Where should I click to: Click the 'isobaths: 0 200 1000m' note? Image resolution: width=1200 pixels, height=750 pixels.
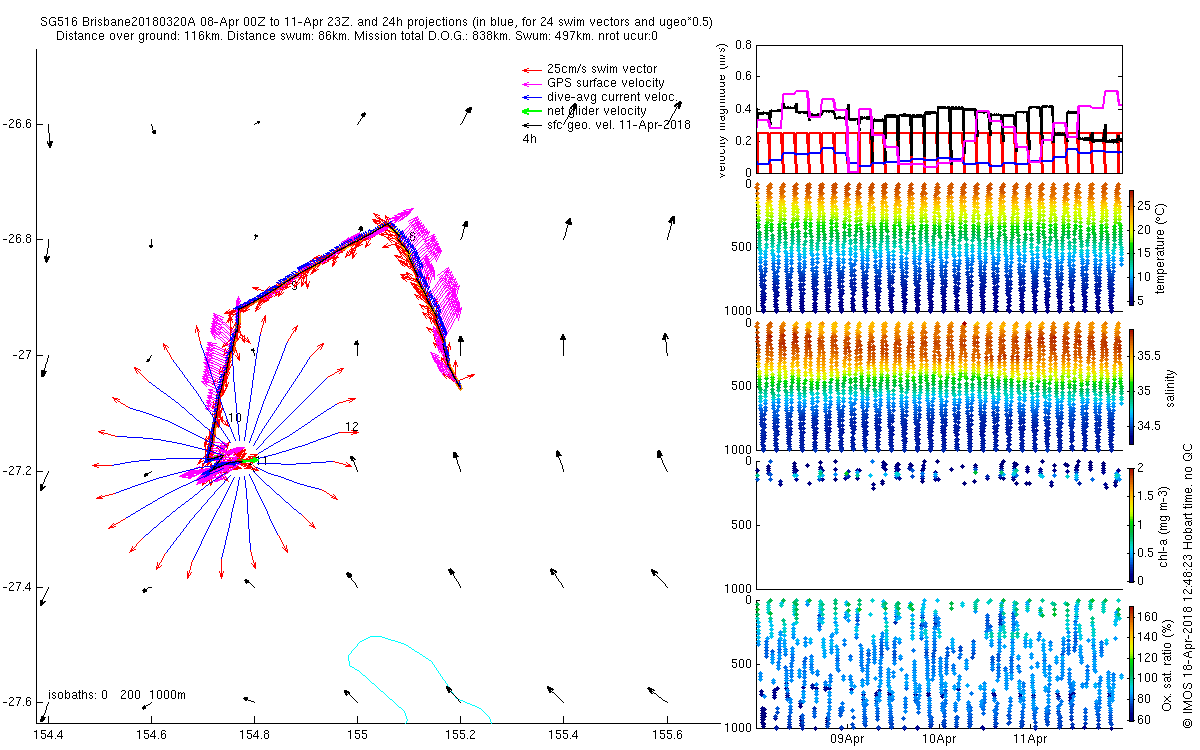(x=117, y=694)
